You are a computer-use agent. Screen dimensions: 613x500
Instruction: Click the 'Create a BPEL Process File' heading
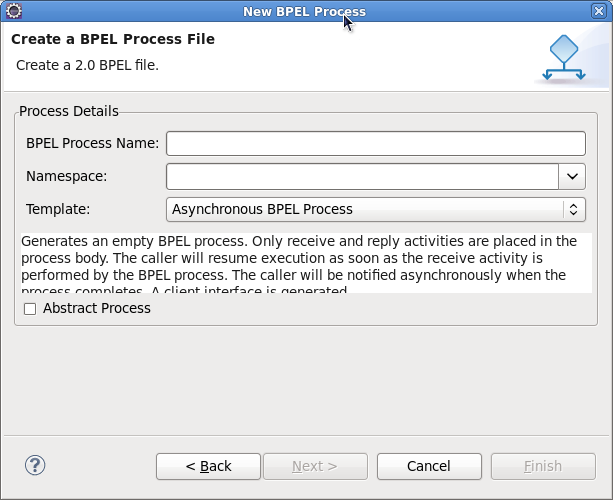pyautogui.click(x=113, y=39)
